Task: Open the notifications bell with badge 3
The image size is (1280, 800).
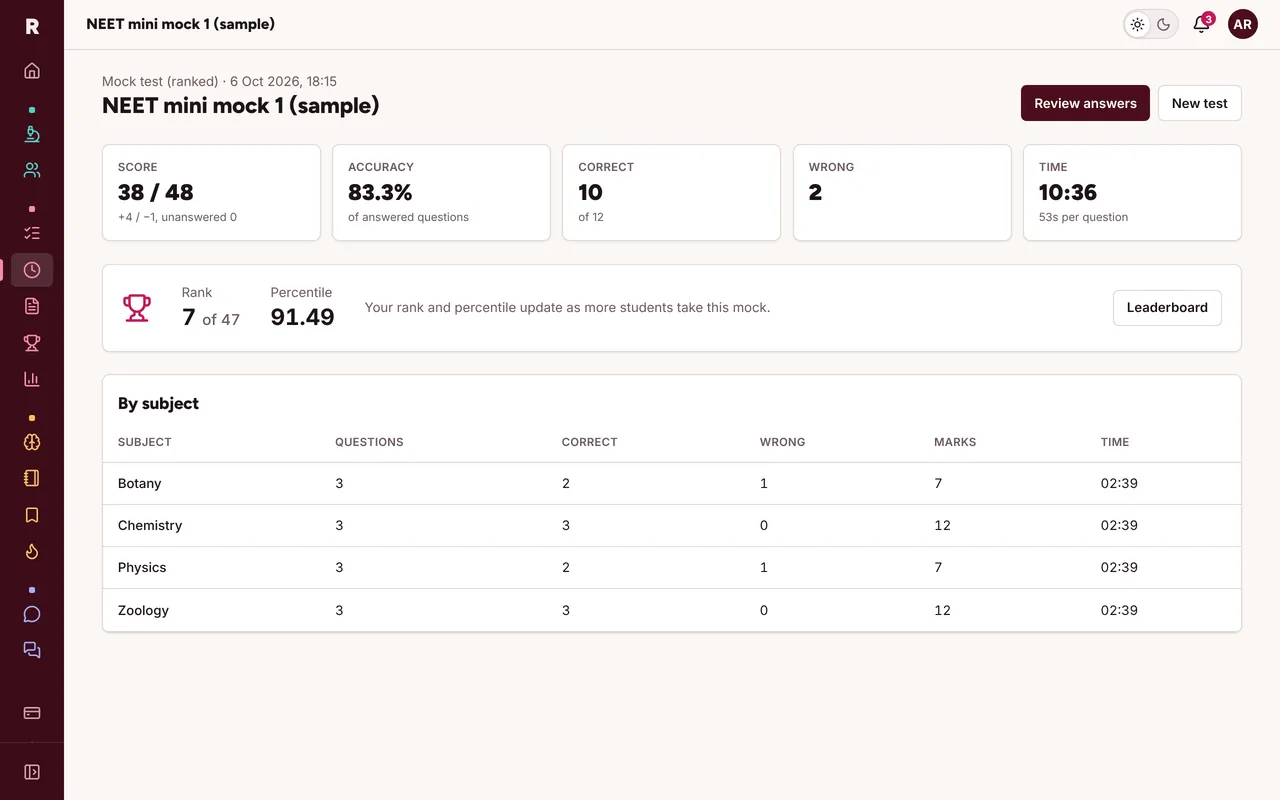Action: point(1202,24)
